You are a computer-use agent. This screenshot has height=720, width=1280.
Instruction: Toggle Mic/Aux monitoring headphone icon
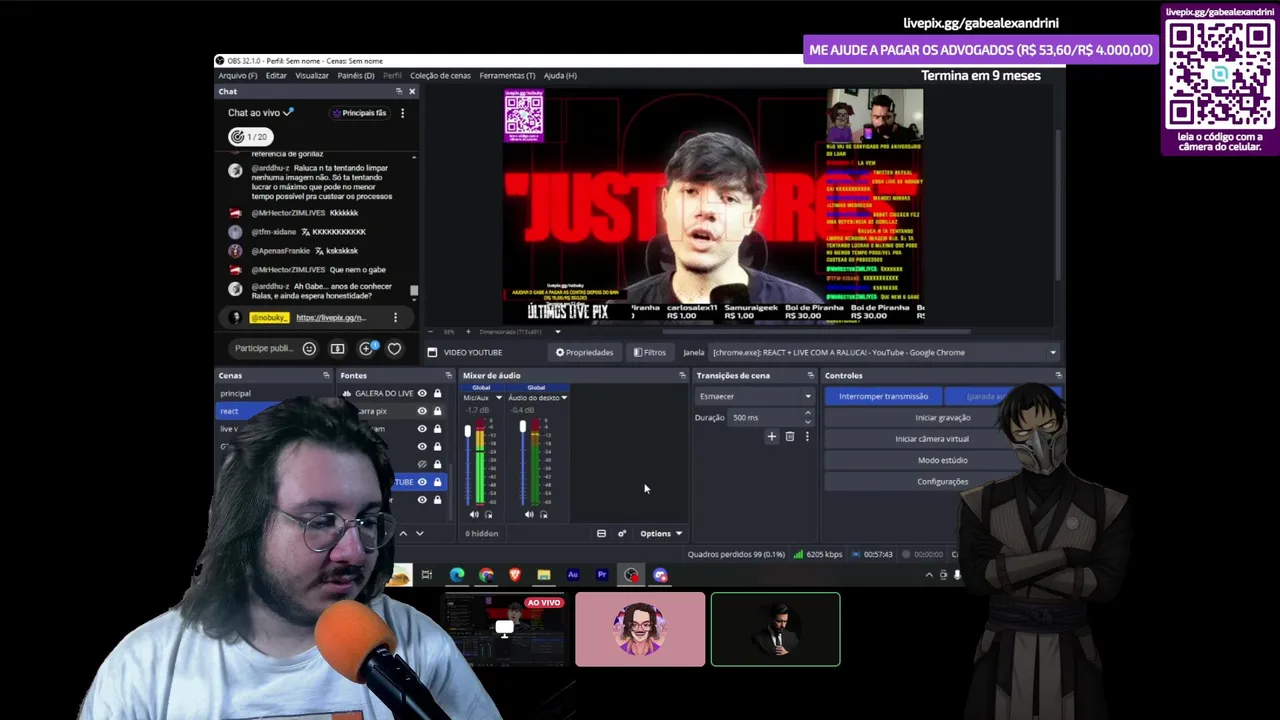[488, 514]
